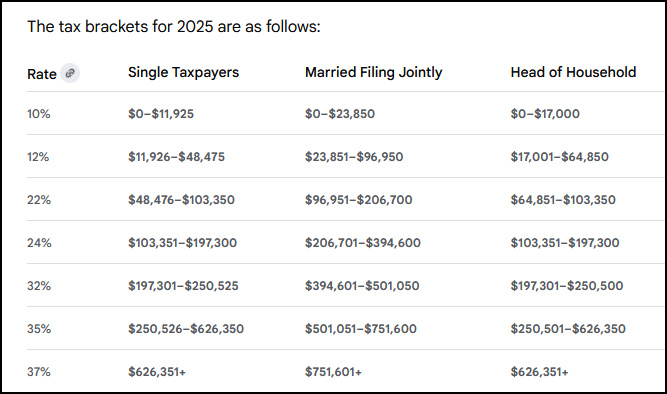Click the $197,301–$250,525 cell
667x394 pixels.
pyautogui.click(x=183, y=286)
